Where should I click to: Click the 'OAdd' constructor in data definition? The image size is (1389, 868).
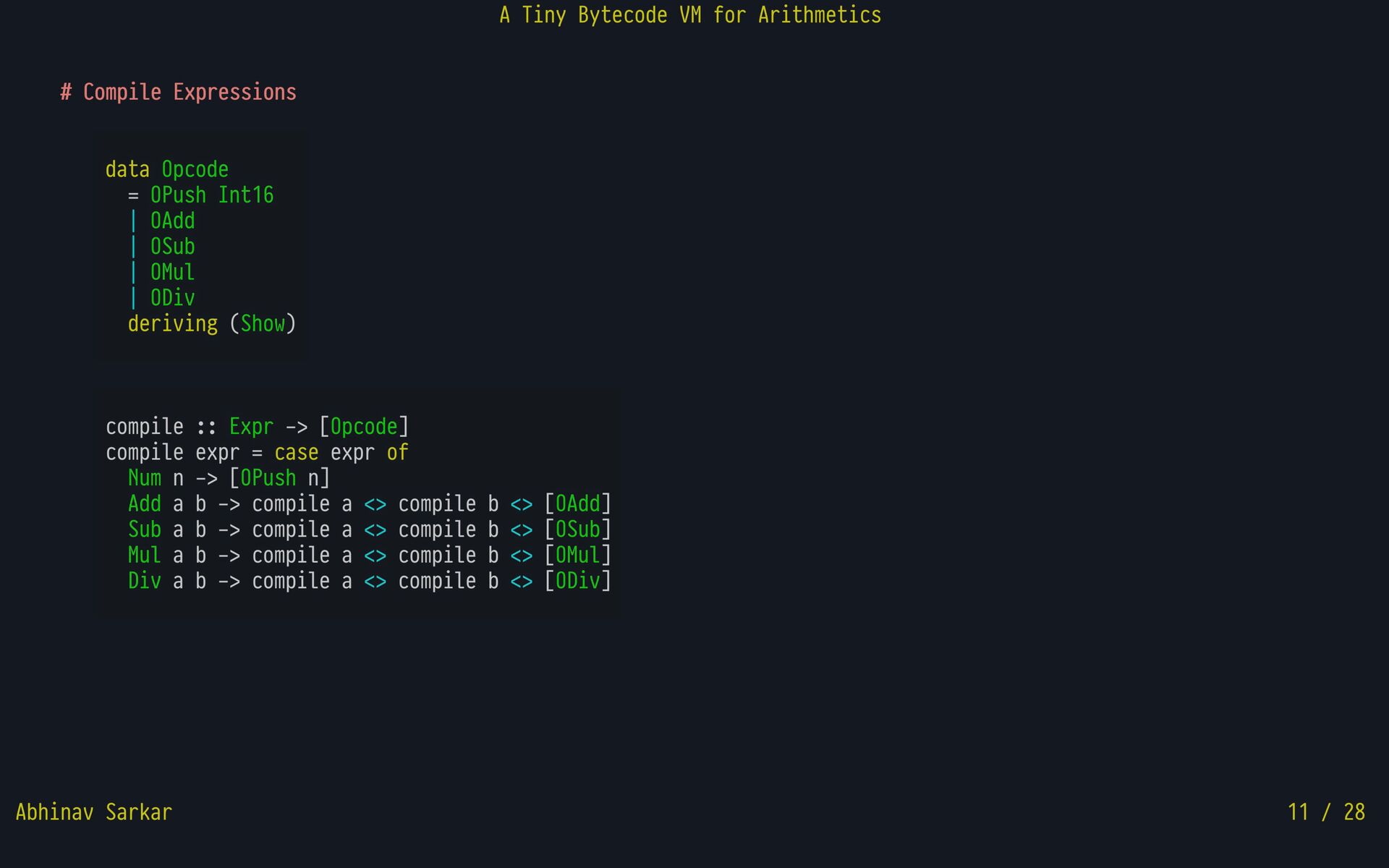click(x=172, y=221)
